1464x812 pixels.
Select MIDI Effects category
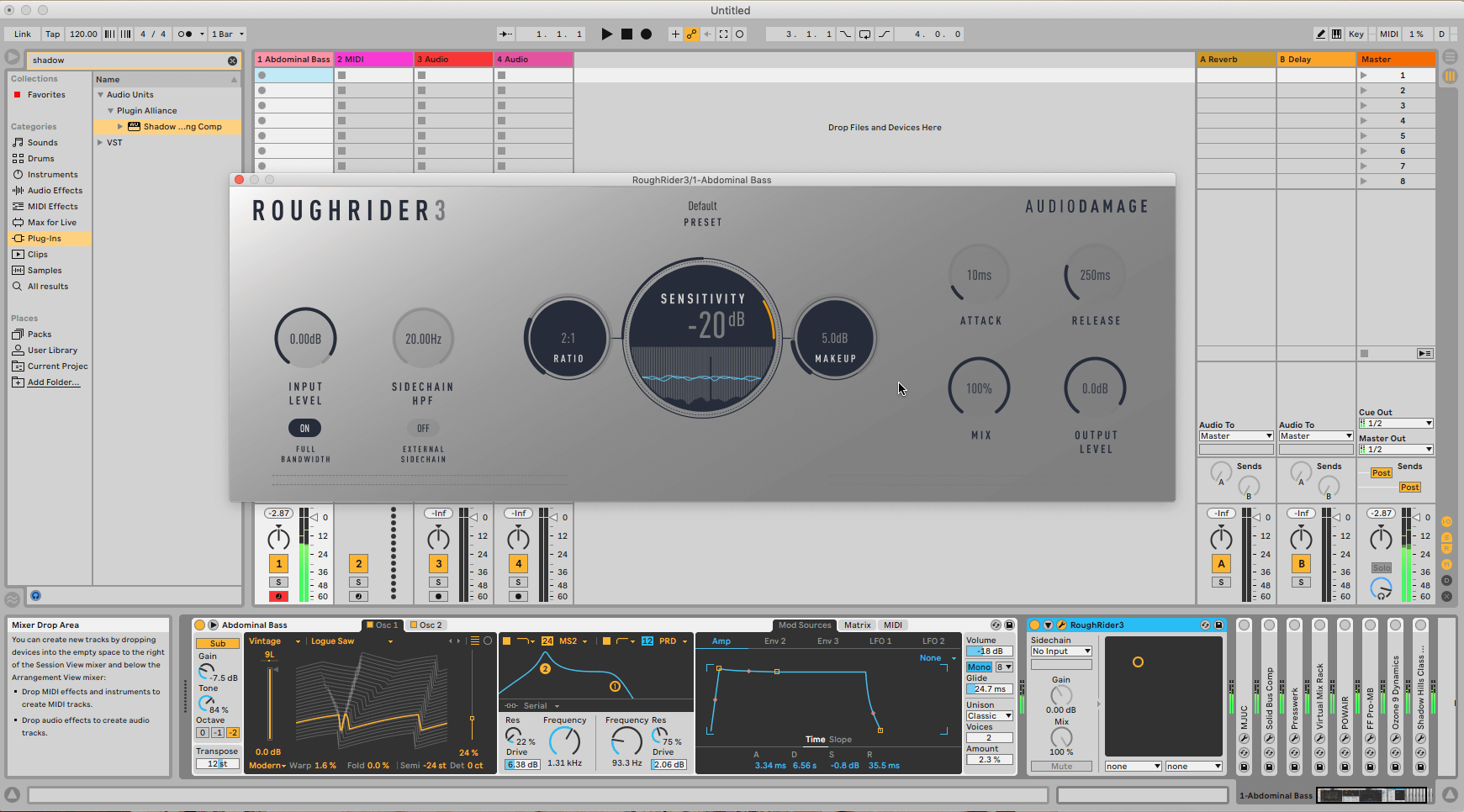tap(52, 207)
